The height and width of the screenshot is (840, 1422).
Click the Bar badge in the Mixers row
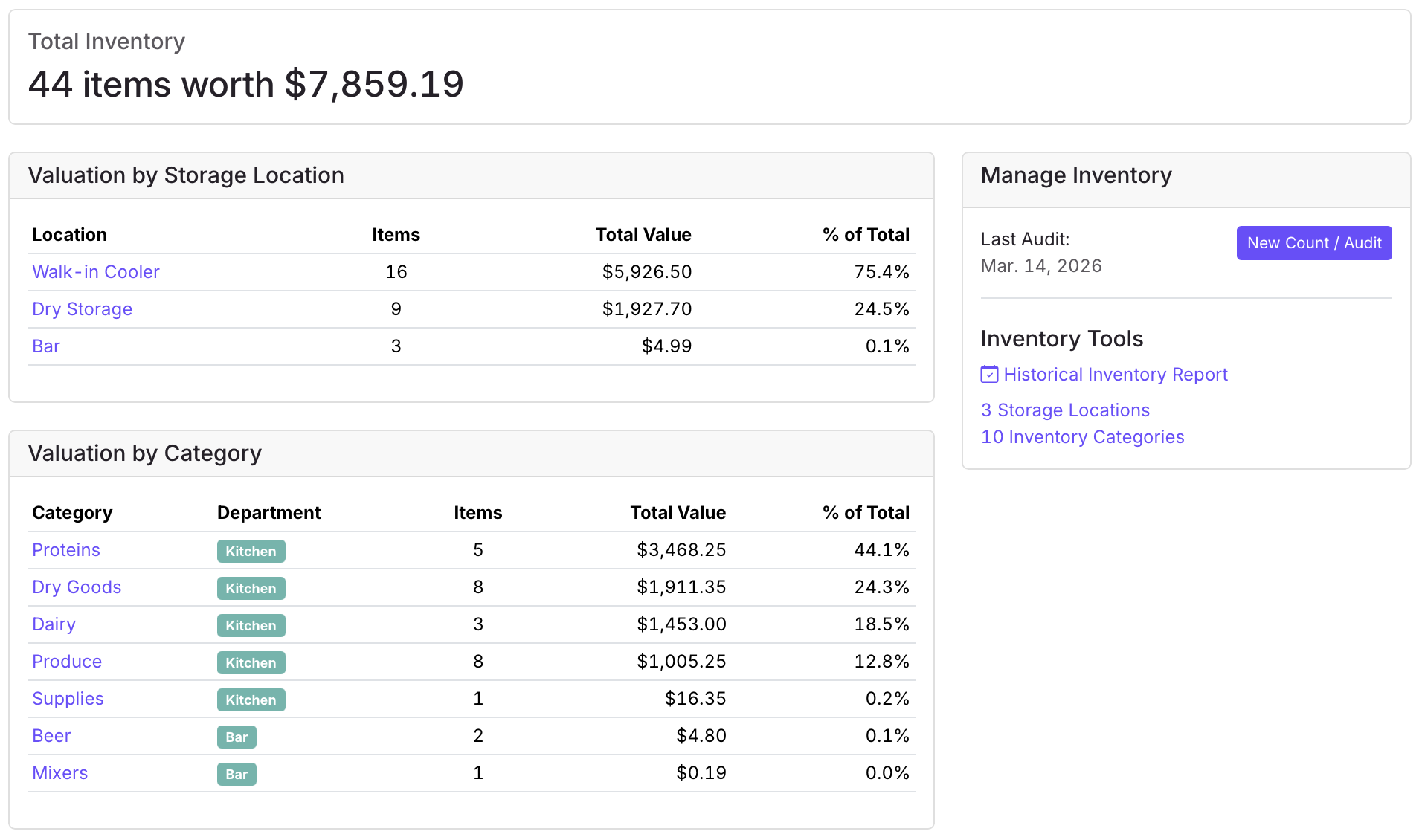point(237,774)
